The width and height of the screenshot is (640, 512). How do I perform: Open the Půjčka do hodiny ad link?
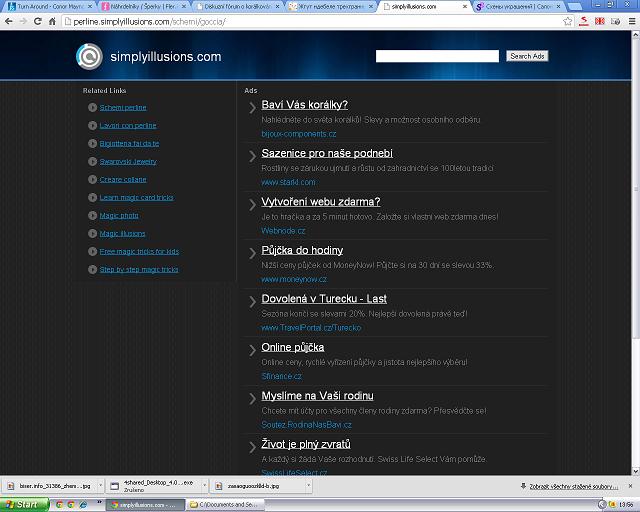[302, 250]
